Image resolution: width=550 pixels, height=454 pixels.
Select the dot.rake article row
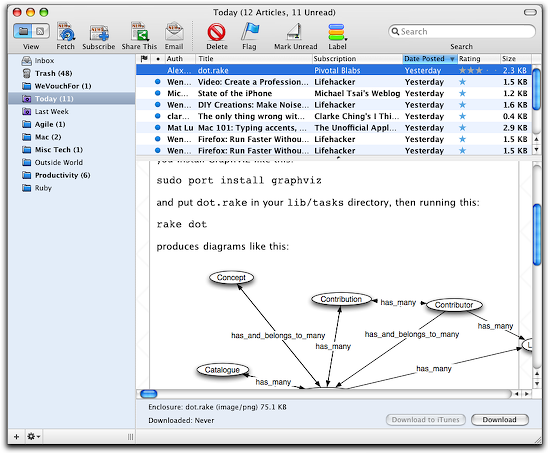tap(334, 71)
